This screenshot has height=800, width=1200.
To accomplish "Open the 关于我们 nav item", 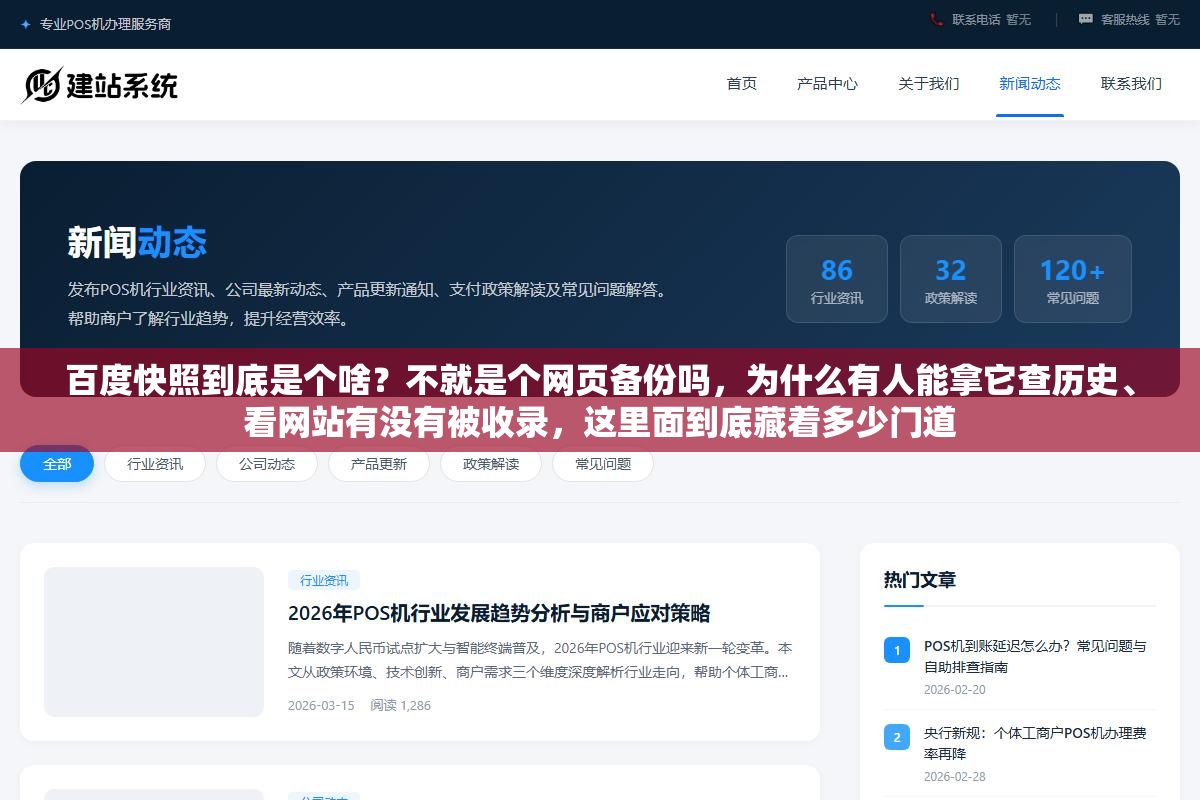I will (x=928, y=84).
